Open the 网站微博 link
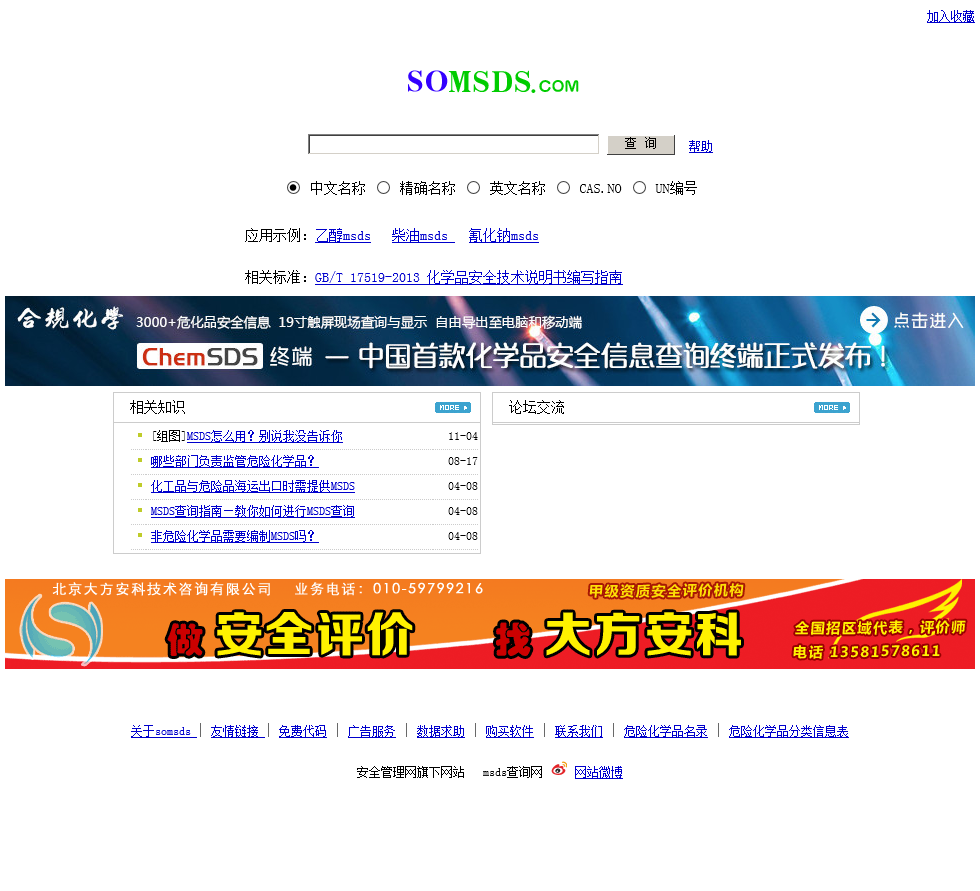 (x=598, y=772)
